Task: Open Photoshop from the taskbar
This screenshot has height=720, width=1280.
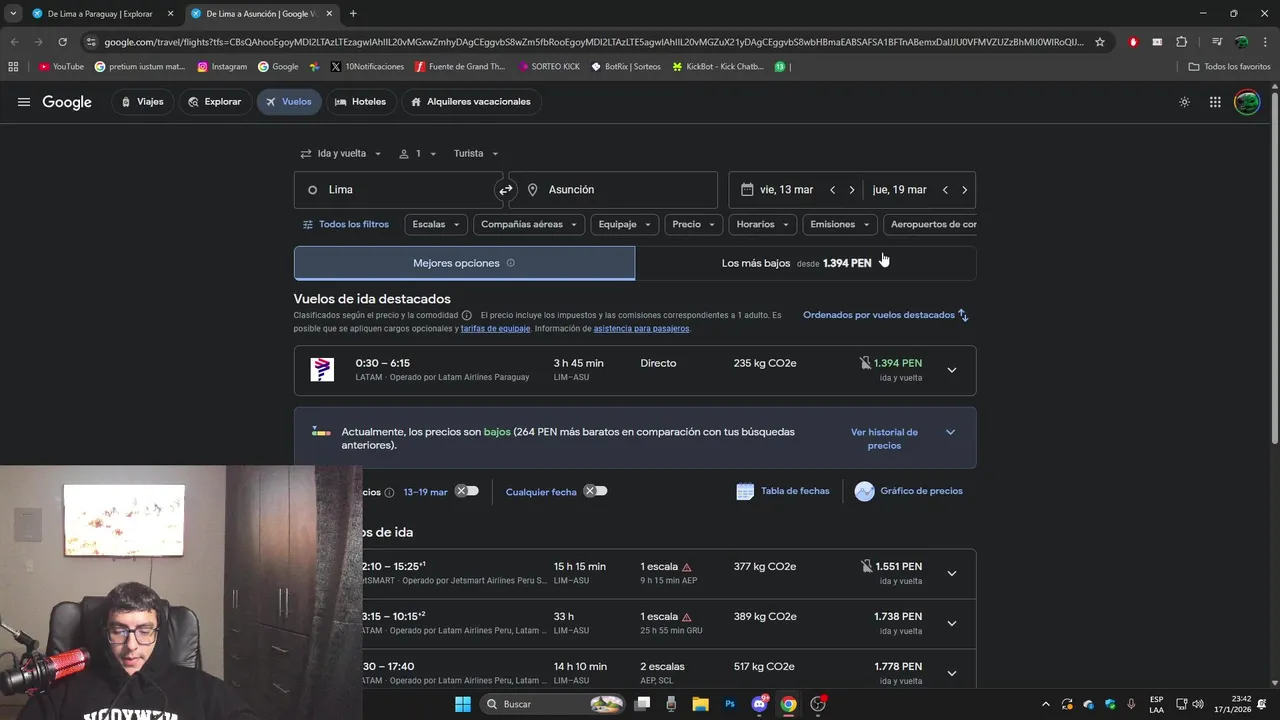Action: pos(730,704)
